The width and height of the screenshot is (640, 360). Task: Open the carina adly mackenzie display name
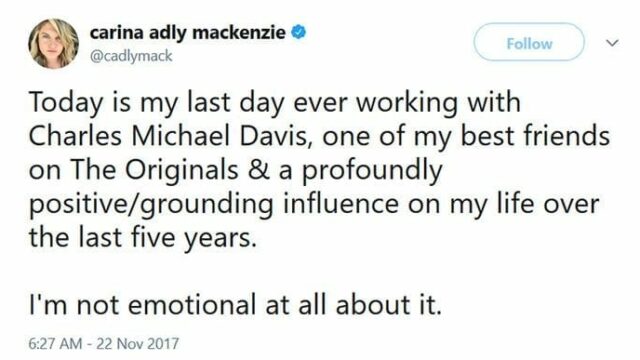pyautogui.click(x=187, y=33)
